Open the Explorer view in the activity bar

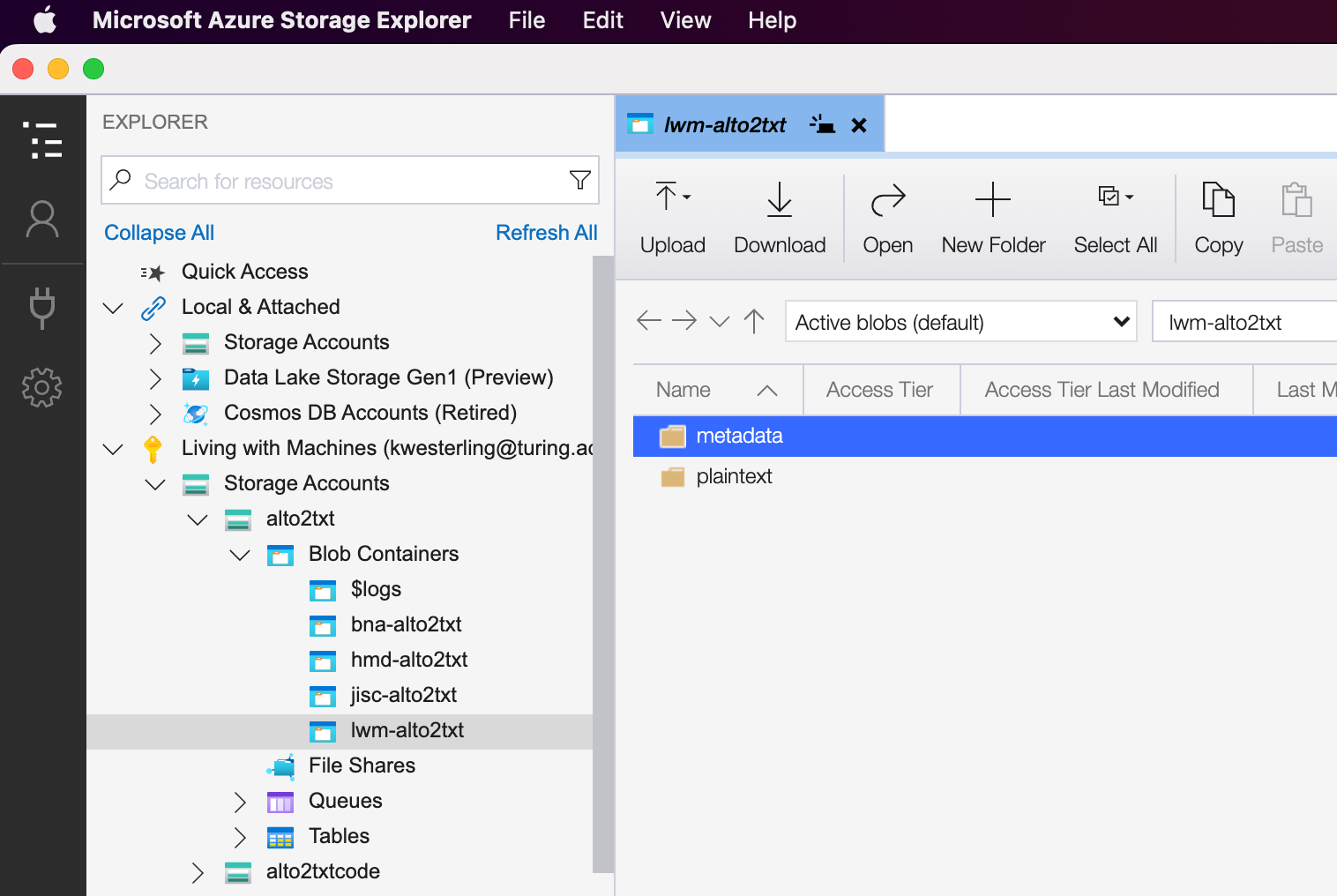pyautogui.click(x=42, y=140)
